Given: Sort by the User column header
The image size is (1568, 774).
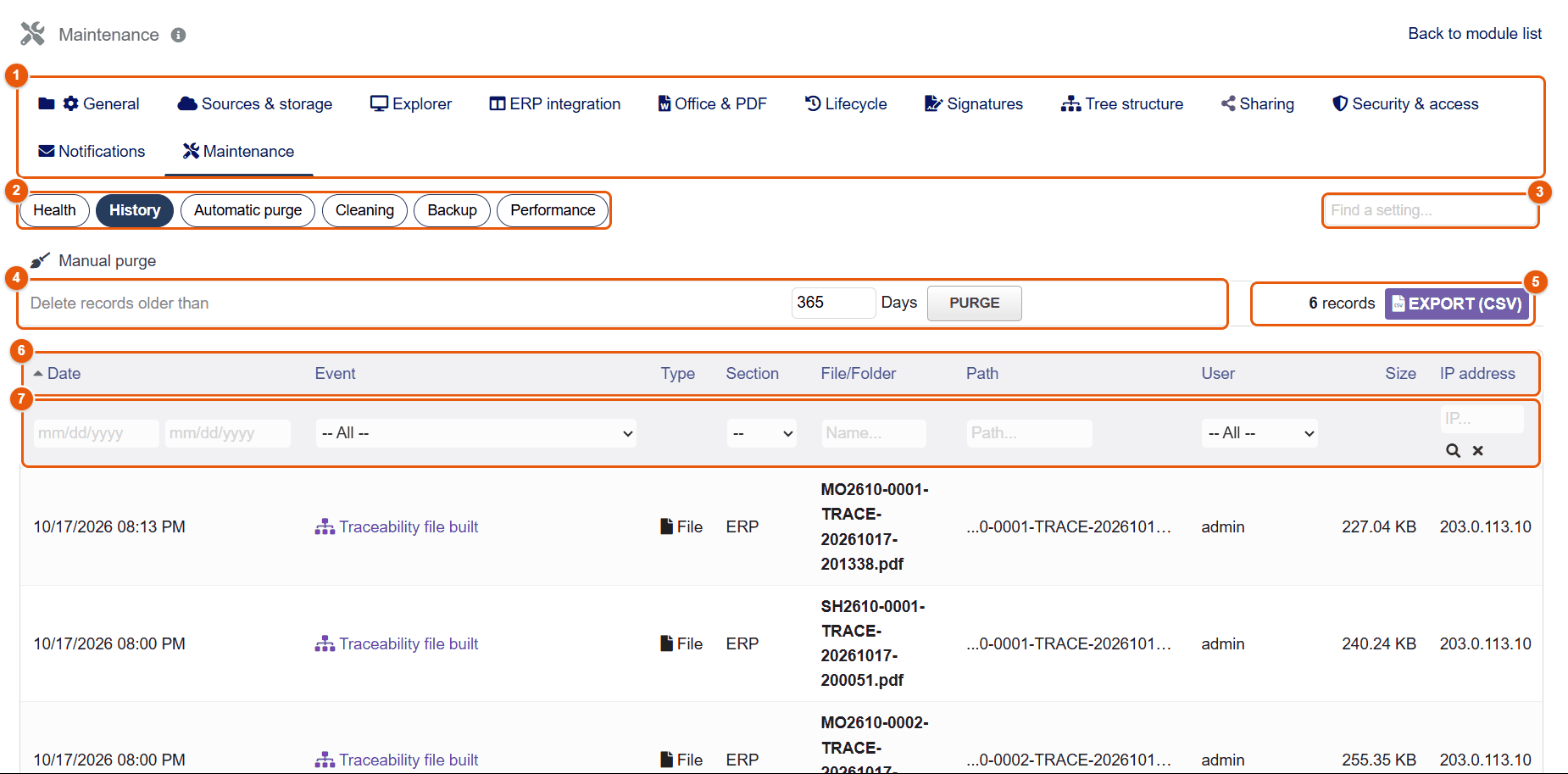Looking at the screenshot, I should tap(1218, 374).
